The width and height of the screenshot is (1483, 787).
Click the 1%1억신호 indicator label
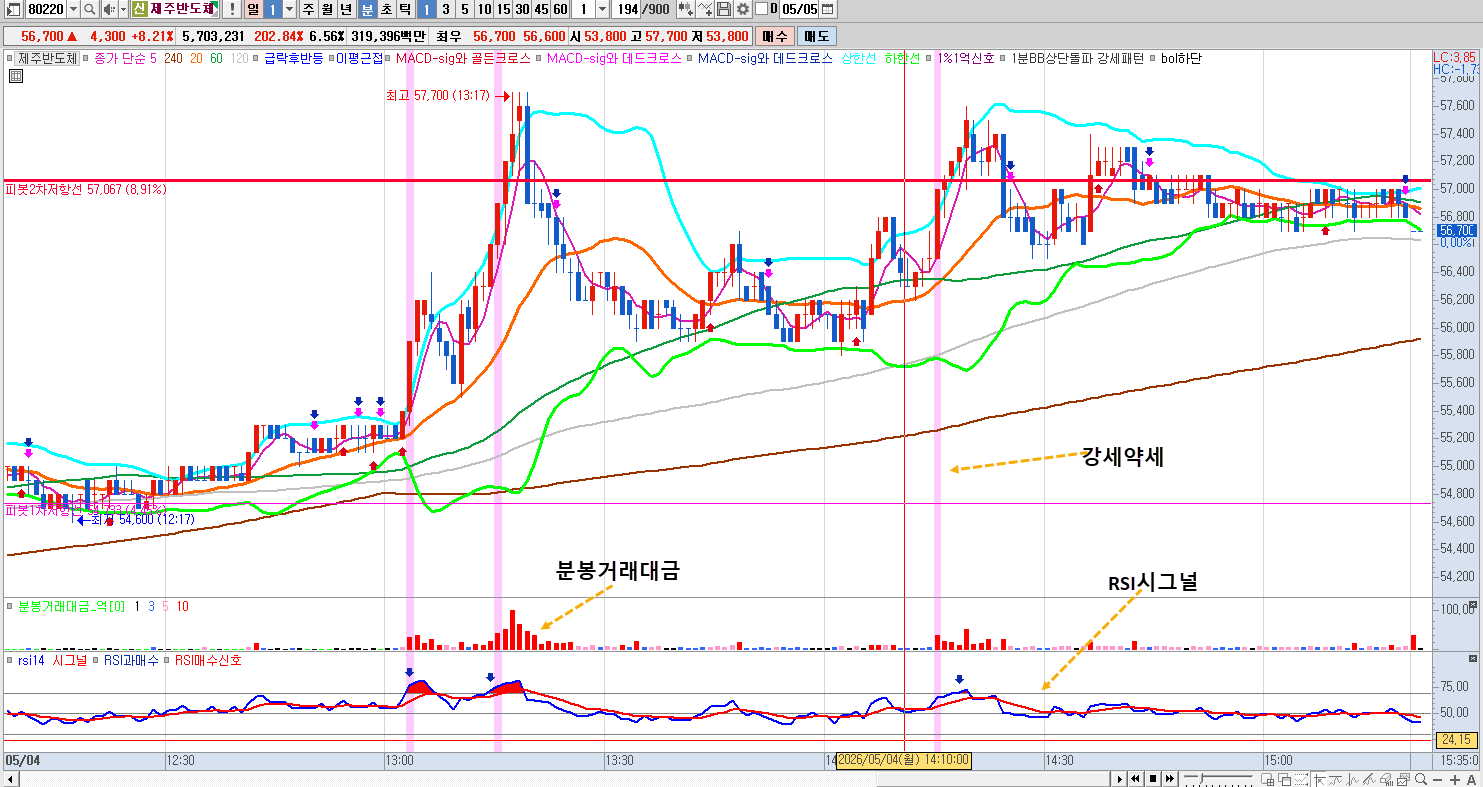click(966, 58)
